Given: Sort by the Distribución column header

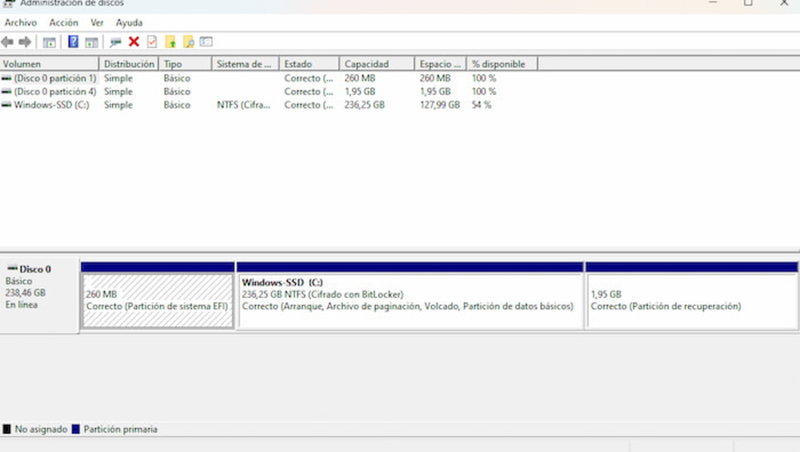Looking at the screenshot, I should coord(129,64).
